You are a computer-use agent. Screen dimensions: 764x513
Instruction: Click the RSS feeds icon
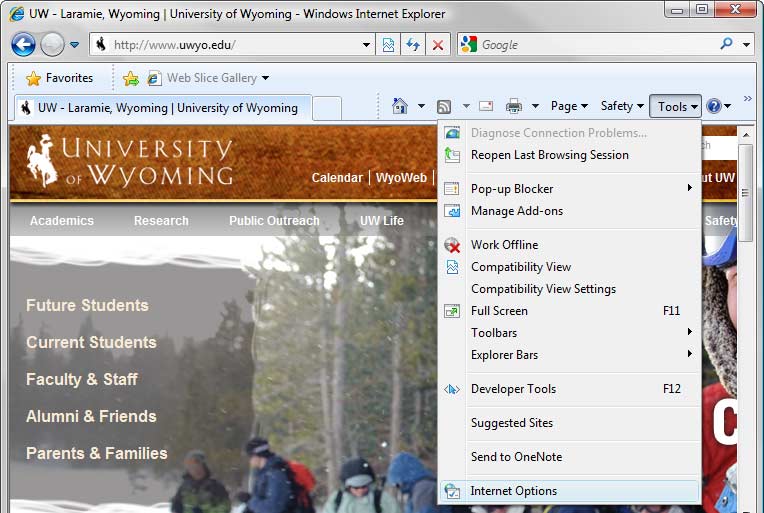point(444,106)
